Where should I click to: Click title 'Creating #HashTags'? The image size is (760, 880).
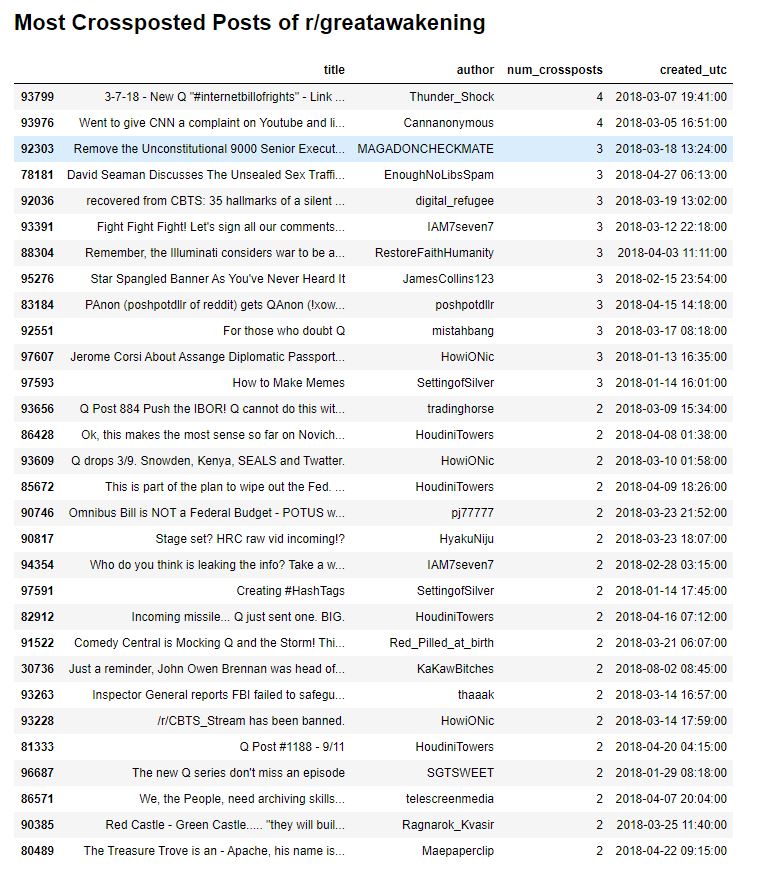290,591
